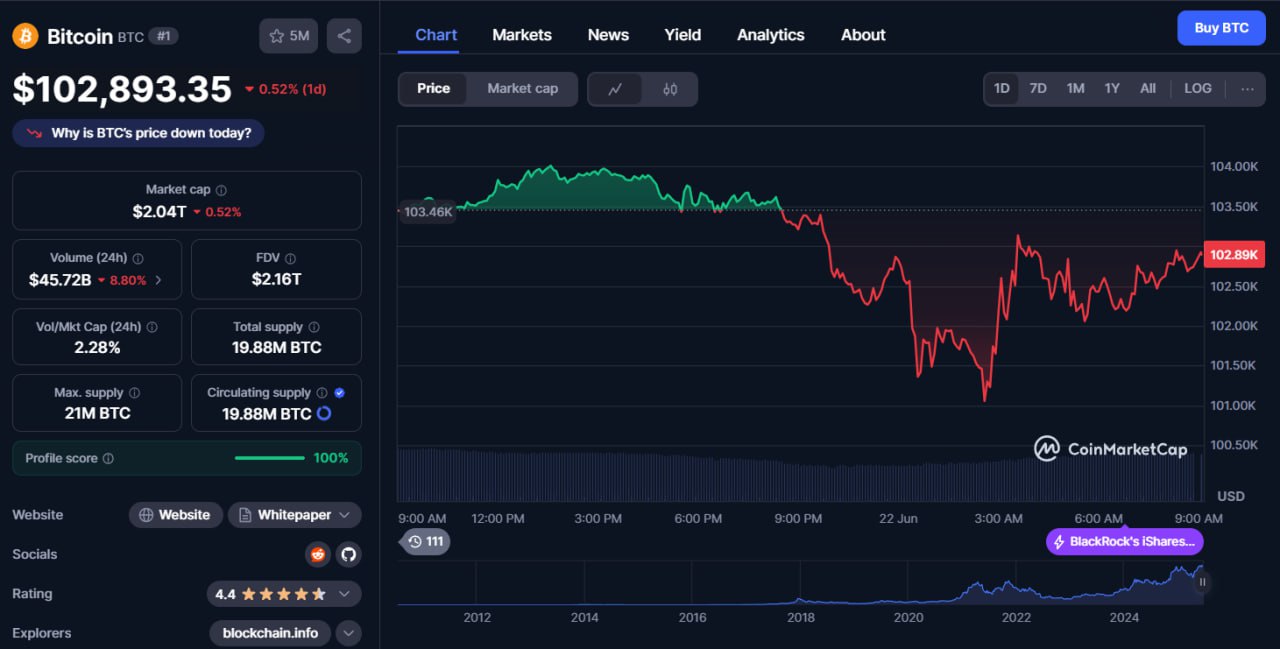
Task: Click the #1 rank badge
Action: pos(163,36)
